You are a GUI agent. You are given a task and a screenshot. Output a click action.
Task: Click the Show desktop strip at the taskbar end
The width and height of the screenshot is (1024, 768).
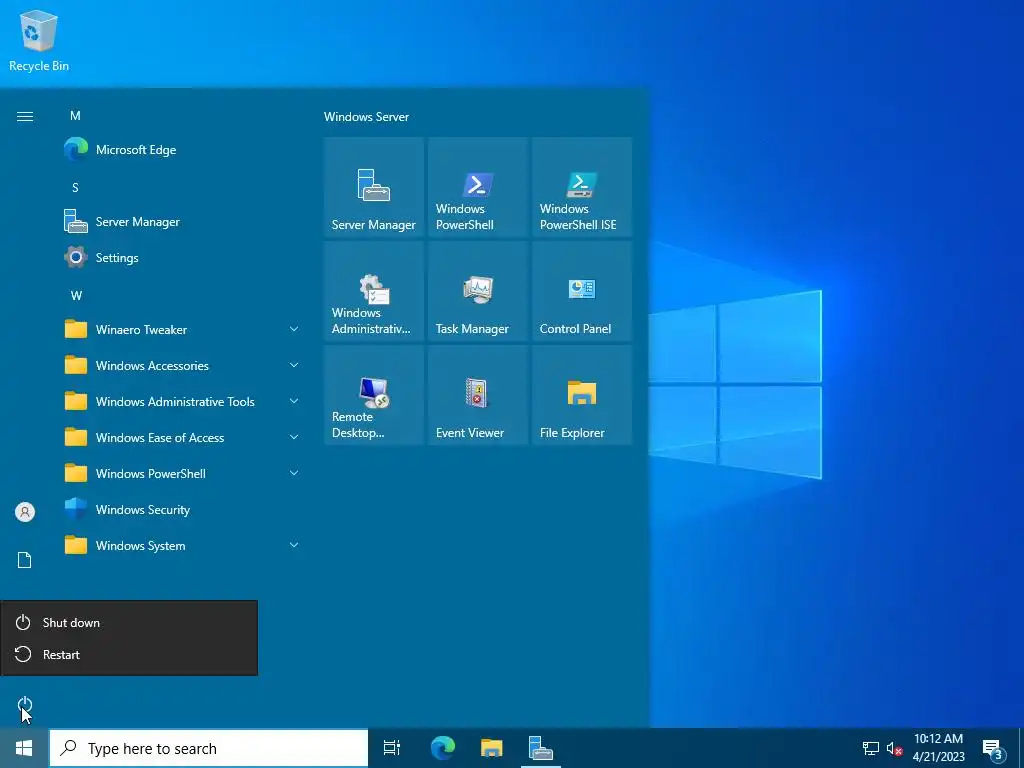(1021, 748)
